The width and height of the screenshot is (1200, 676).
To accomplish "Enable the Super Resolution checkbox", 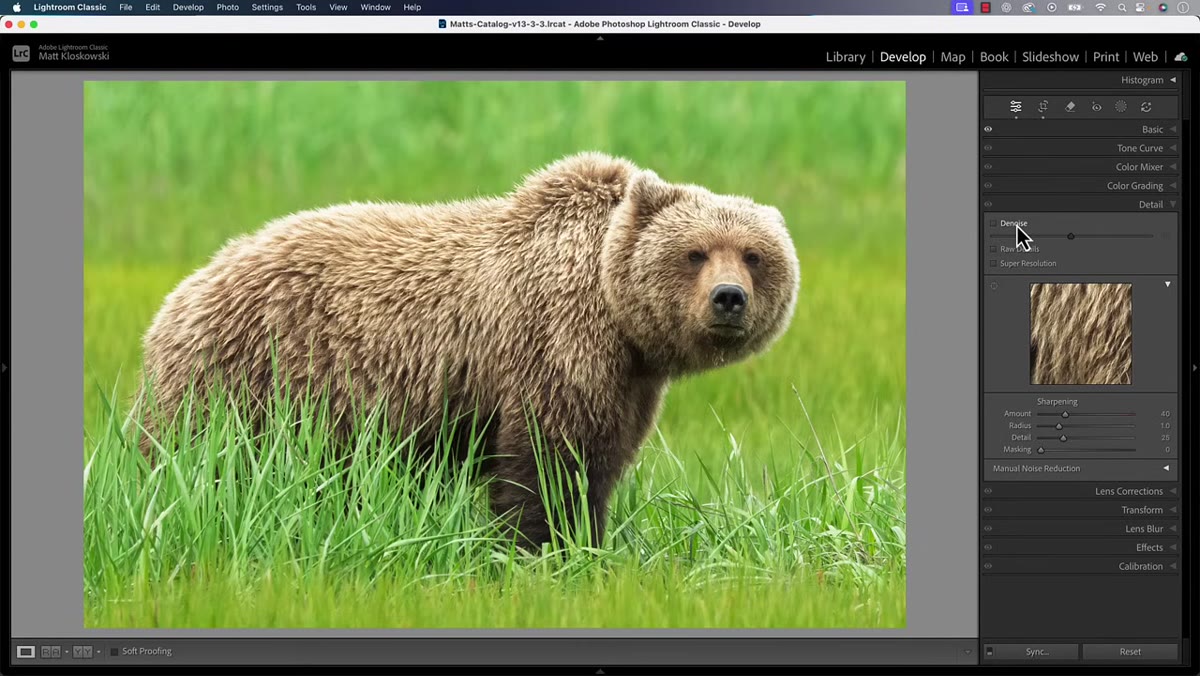I will [x=993, y=264].
